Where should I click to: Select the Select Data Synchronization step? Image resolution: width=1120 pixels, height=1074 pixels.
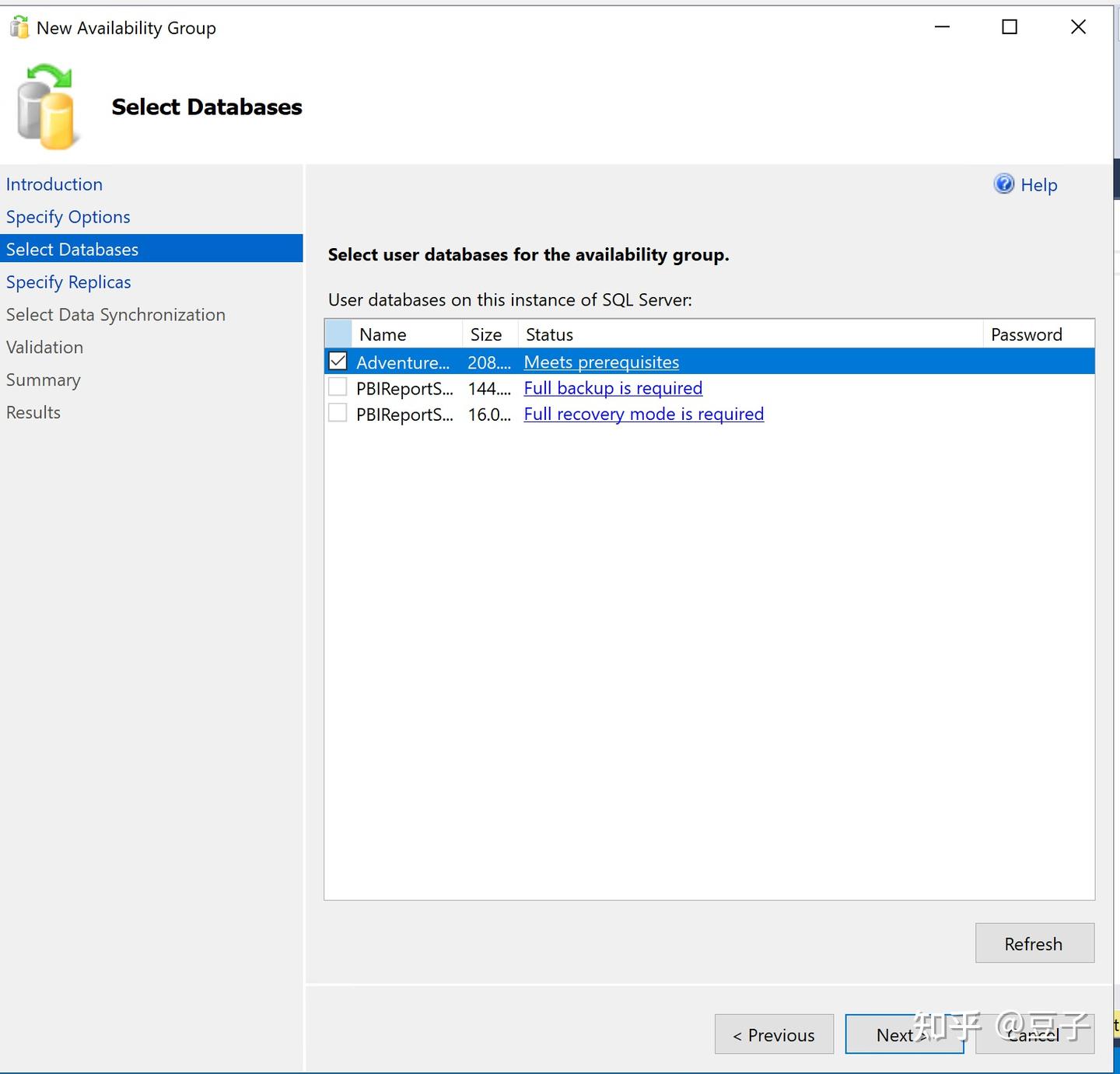pyautogui.click(x=115, y=314)
